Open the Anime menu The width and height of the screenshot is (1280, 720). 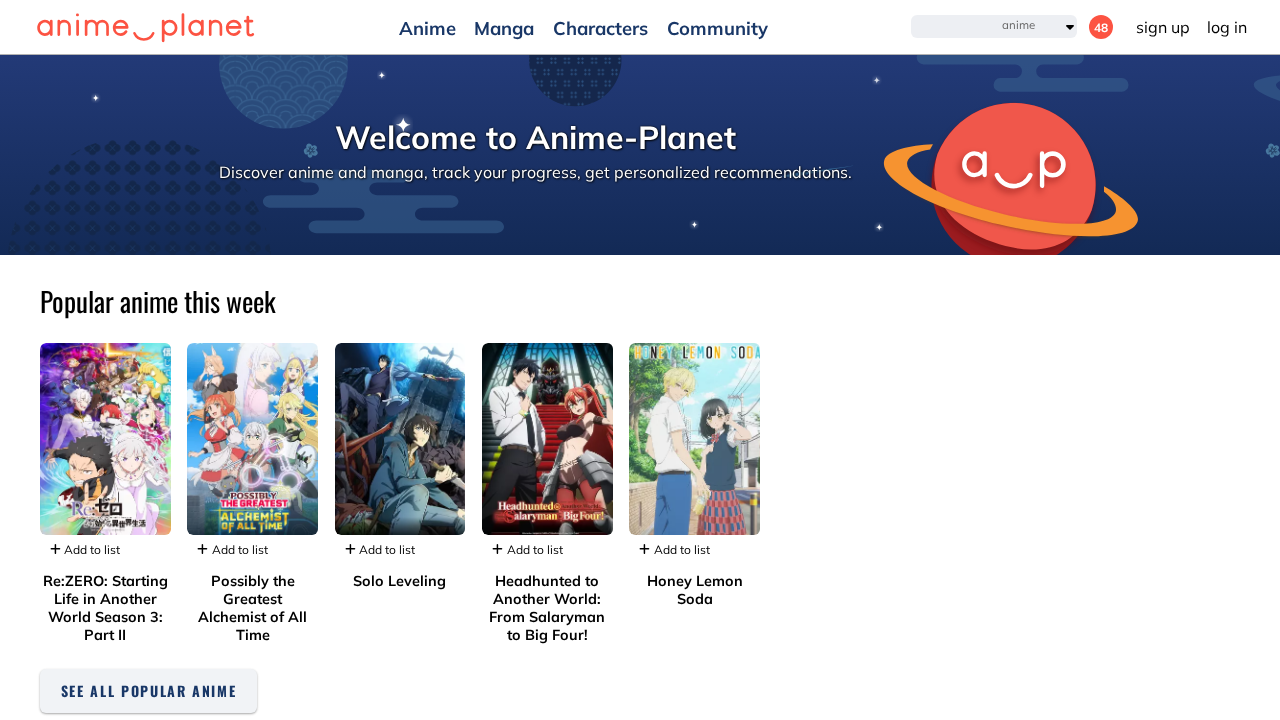point(427,28)
